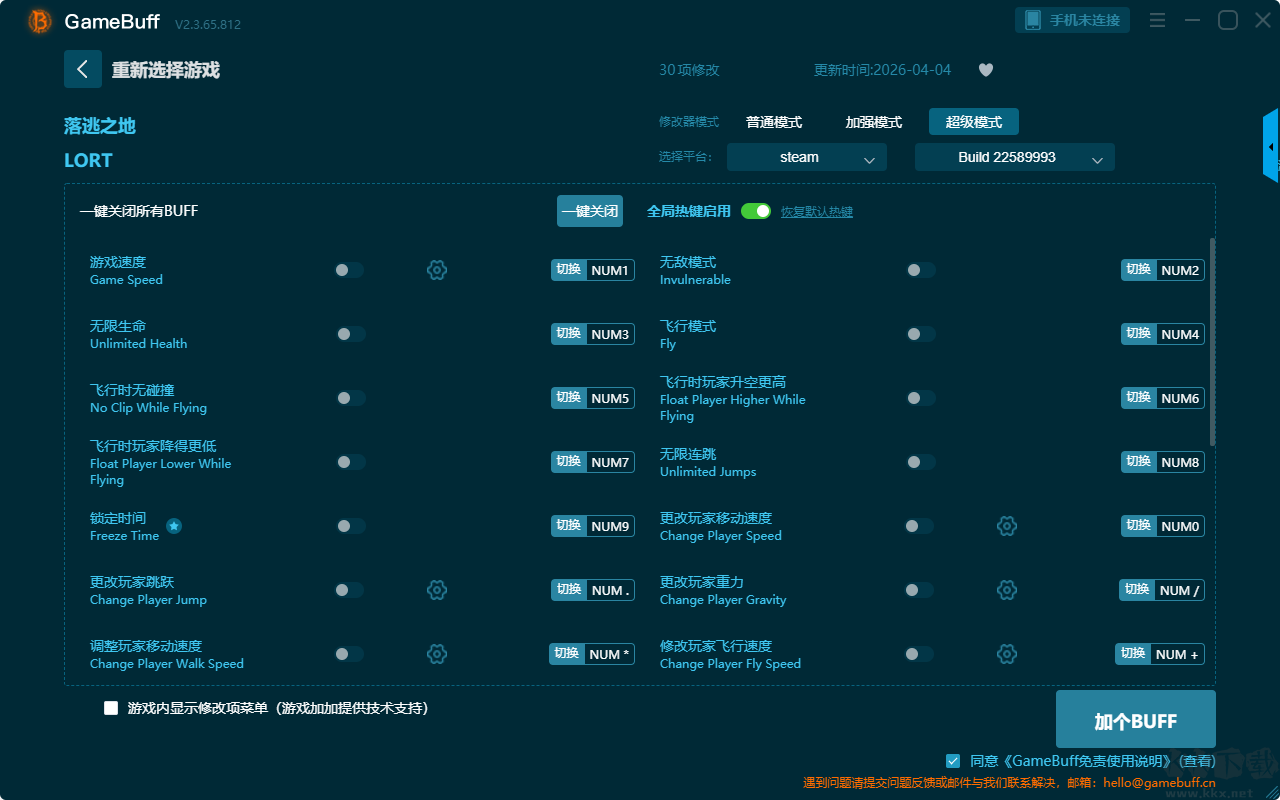Image resolution: width=1280 pixels, height=800 pixels.
Task: Click the NUM . hotkey field
Action: tap(610, 590)
